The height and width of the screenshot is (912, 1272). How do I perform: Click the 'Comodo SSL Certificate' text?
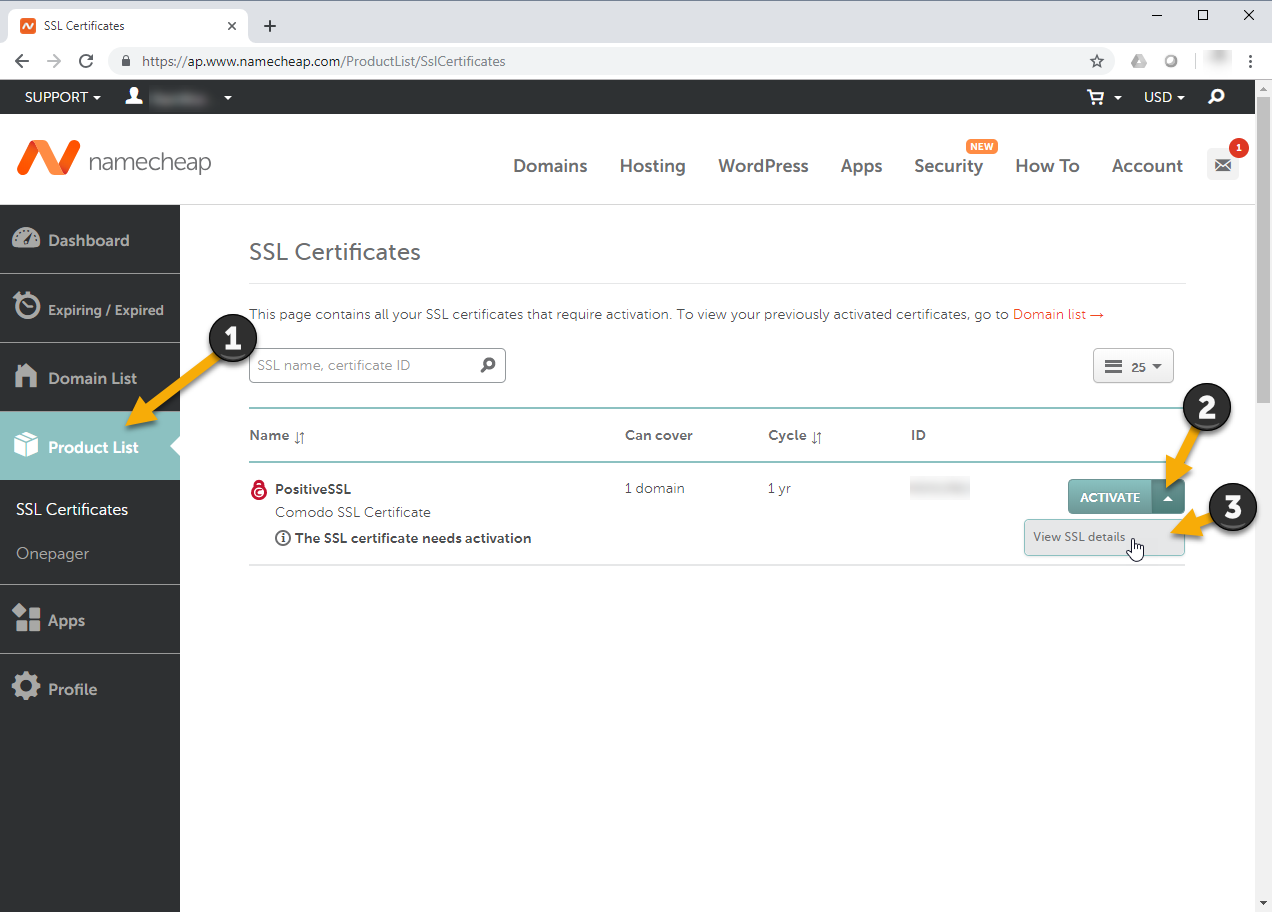click(x=353, y=512)
